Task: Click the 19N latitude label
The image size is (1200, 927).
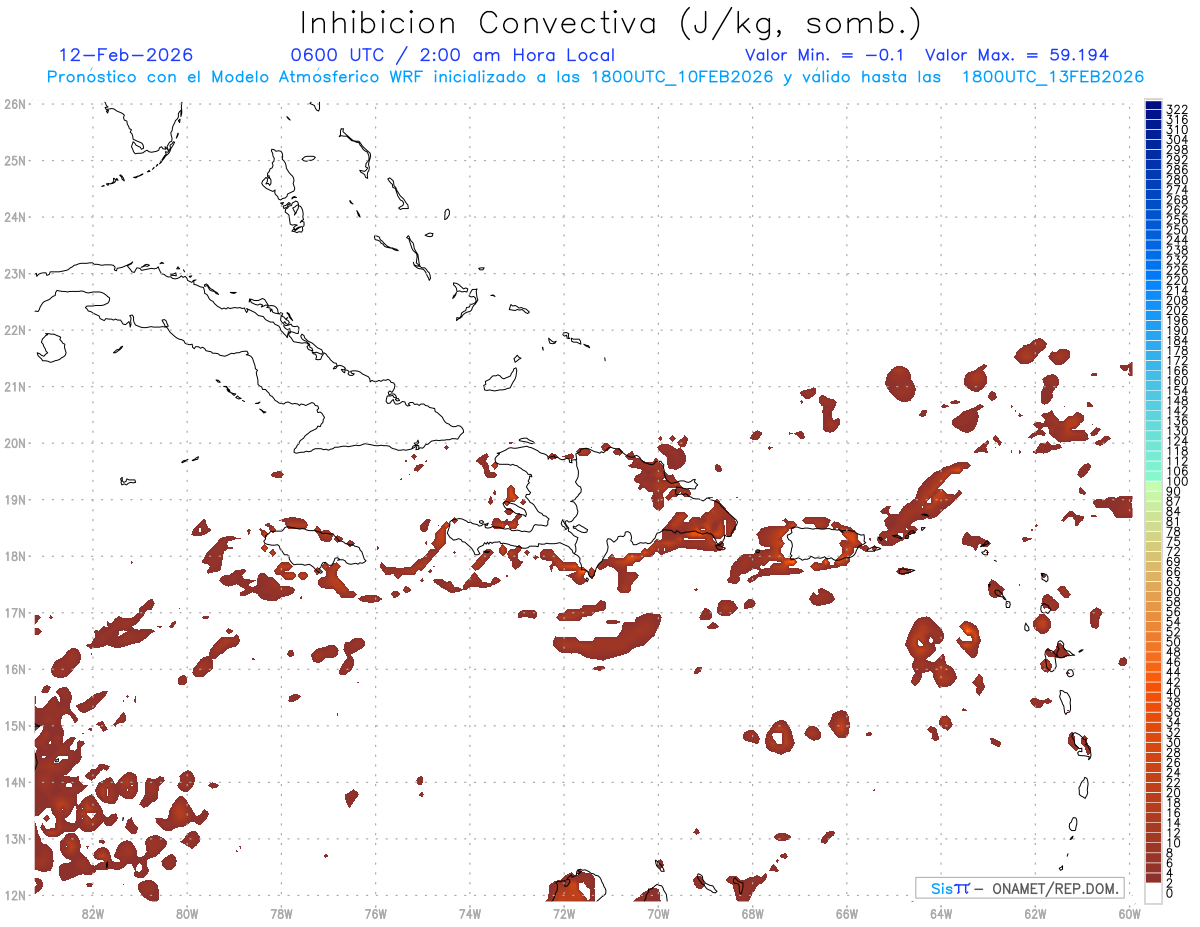Action: coord(15,499)
